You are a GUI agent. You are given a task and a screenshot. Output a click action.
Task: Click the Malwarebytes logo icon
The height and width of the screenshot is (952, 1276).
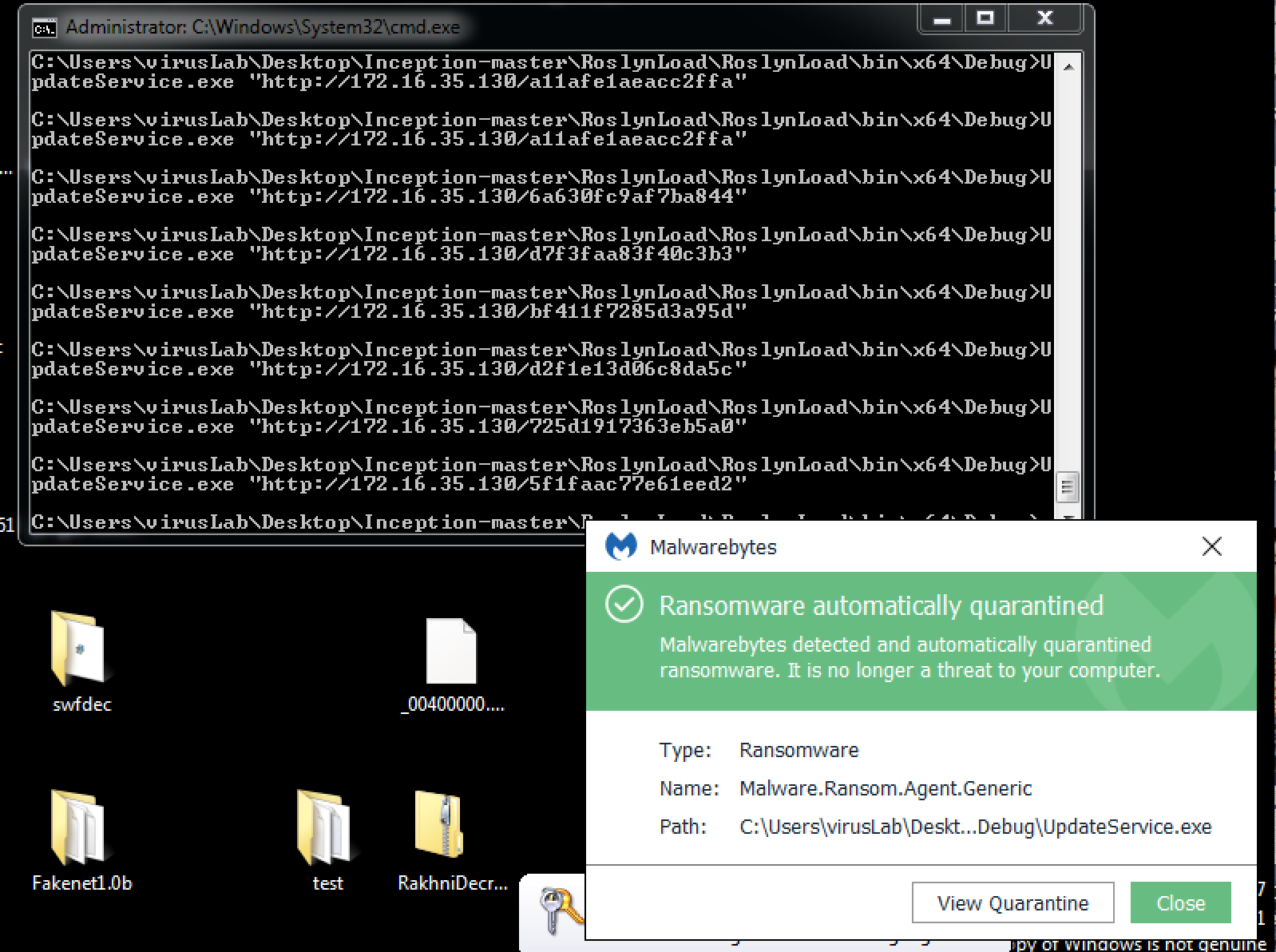tap(621, 546)
